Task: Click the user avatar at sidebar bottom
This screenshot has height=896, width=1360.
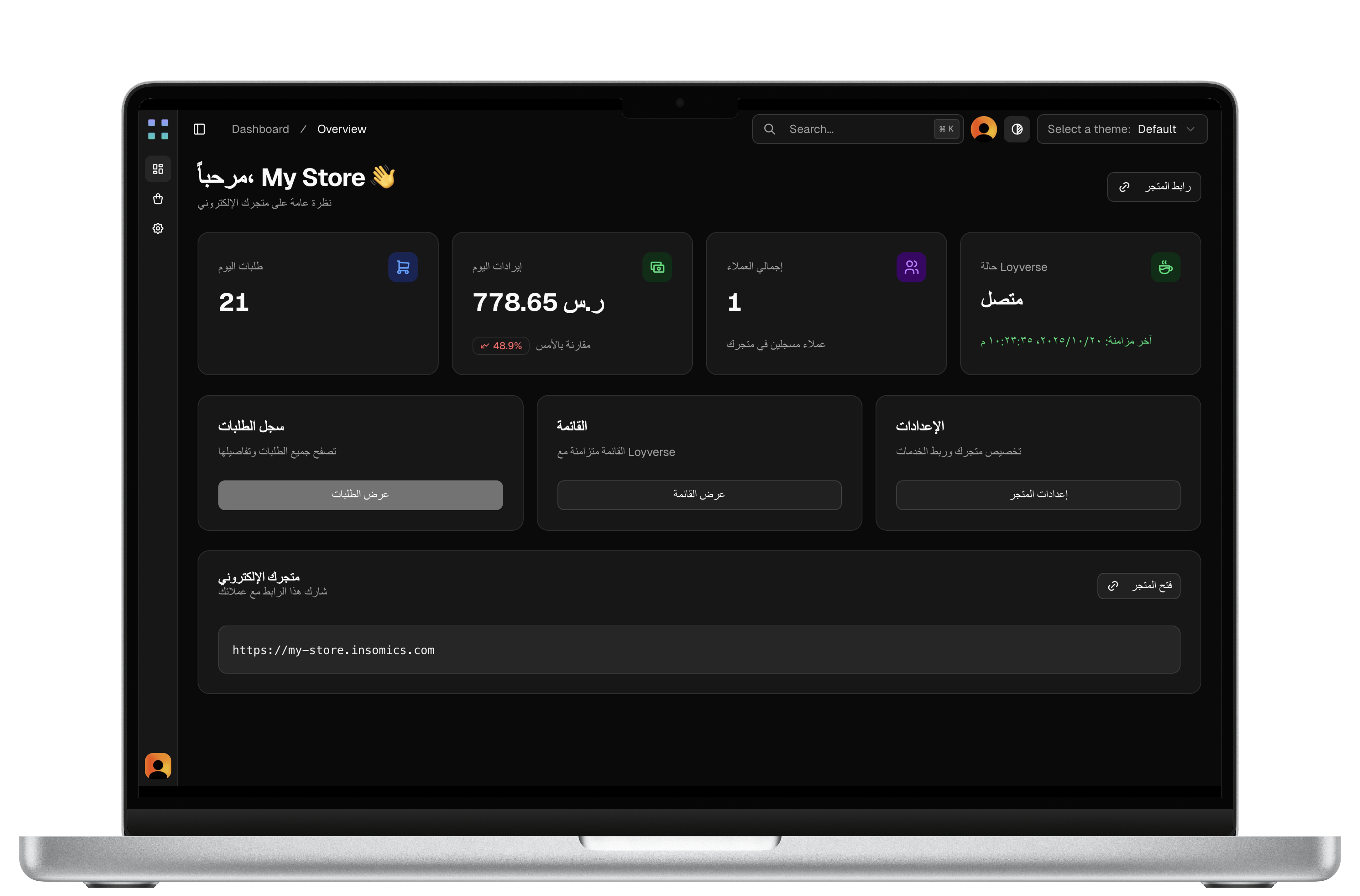Action: (x=158, y=766)
